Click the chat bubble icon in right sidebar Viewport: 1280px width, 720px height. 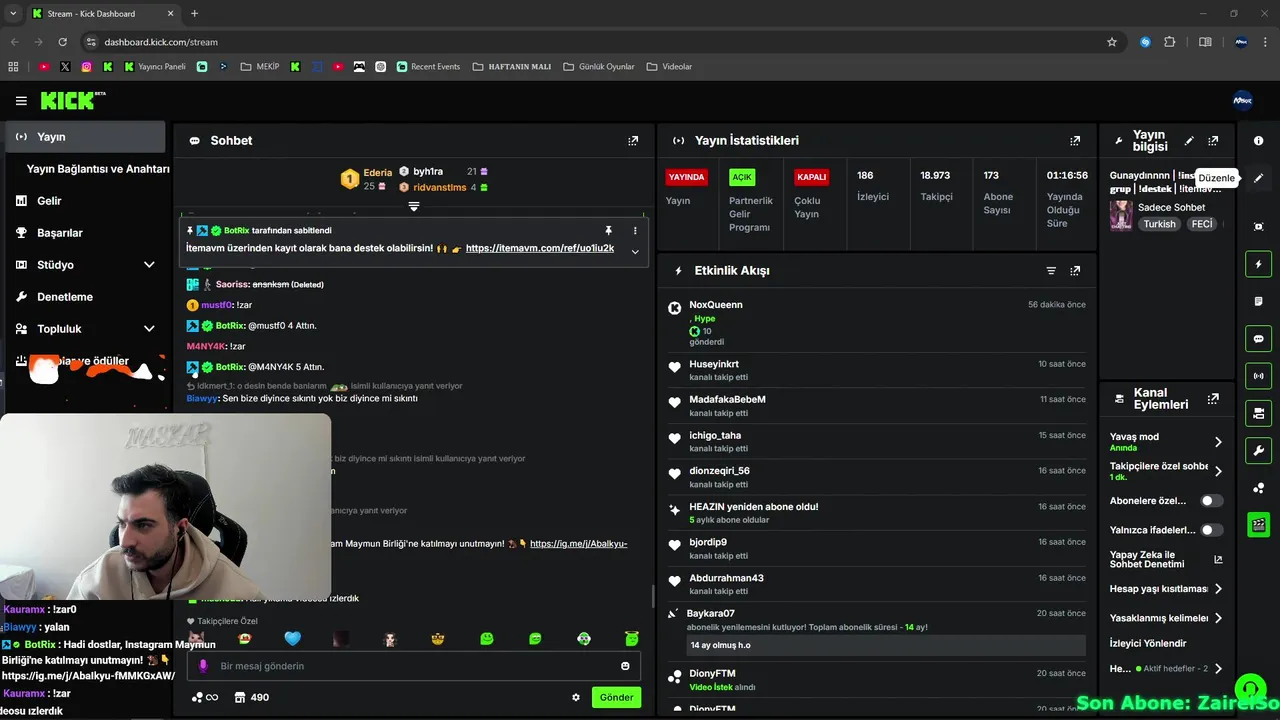pos(1259,339)
